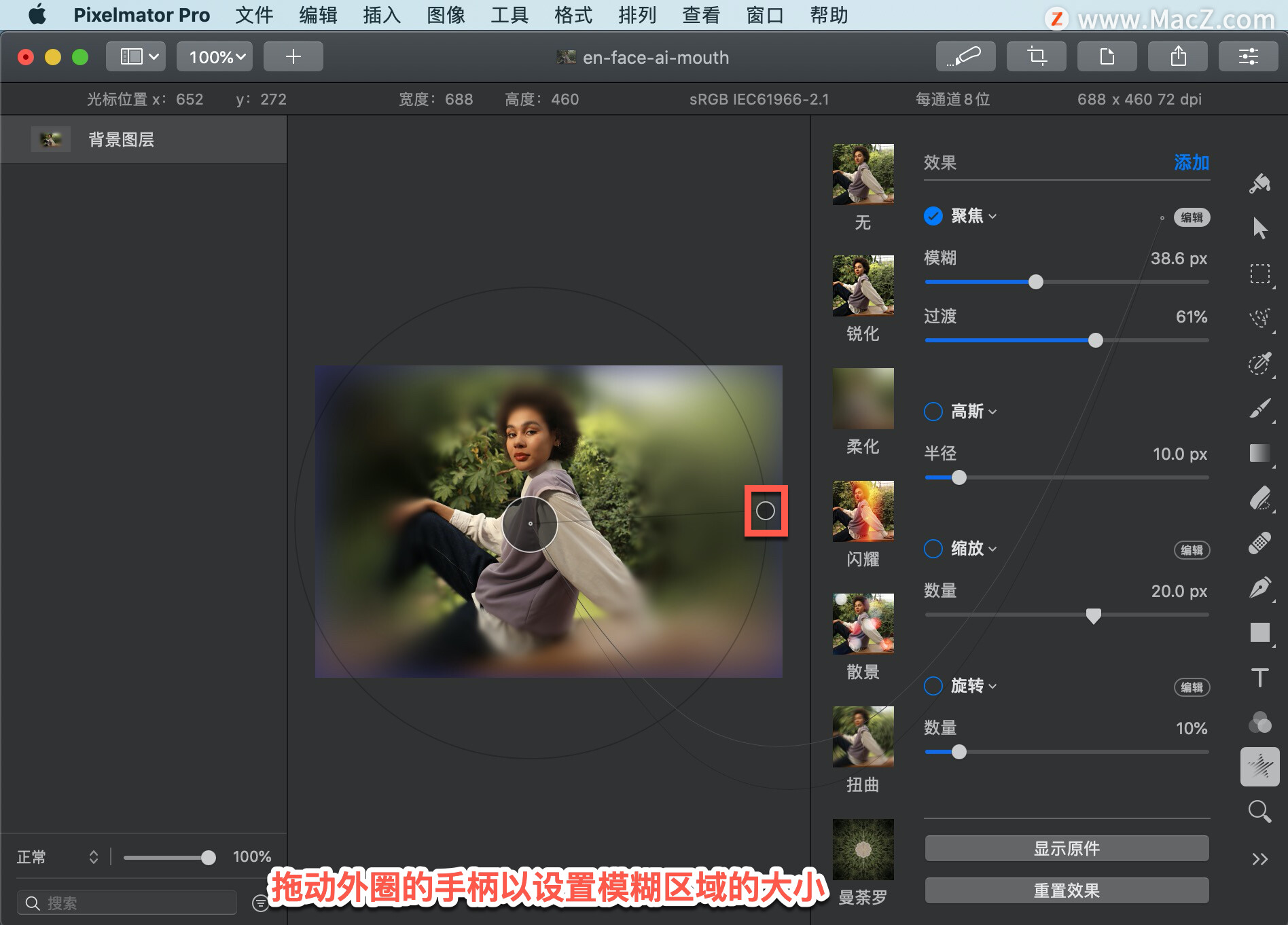Click the Share export icon

1177,56
